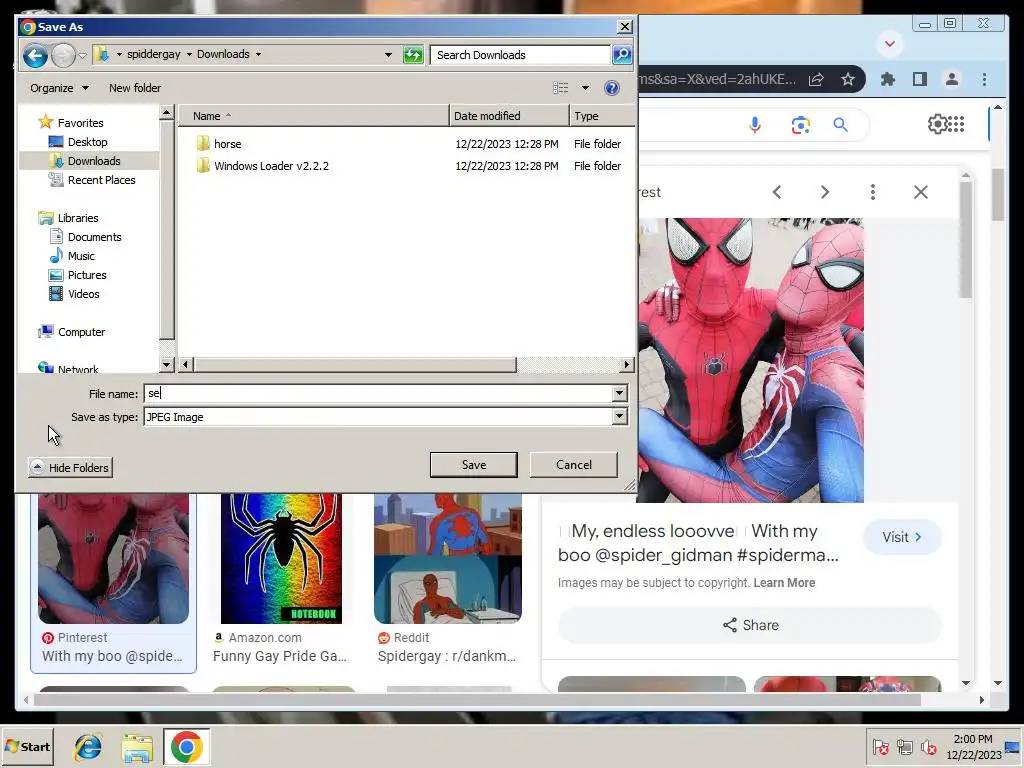Sort files by Date modified column
The height and width of the screenshot is (768, 1024).
pyautogui.click(x=509, y=116)
